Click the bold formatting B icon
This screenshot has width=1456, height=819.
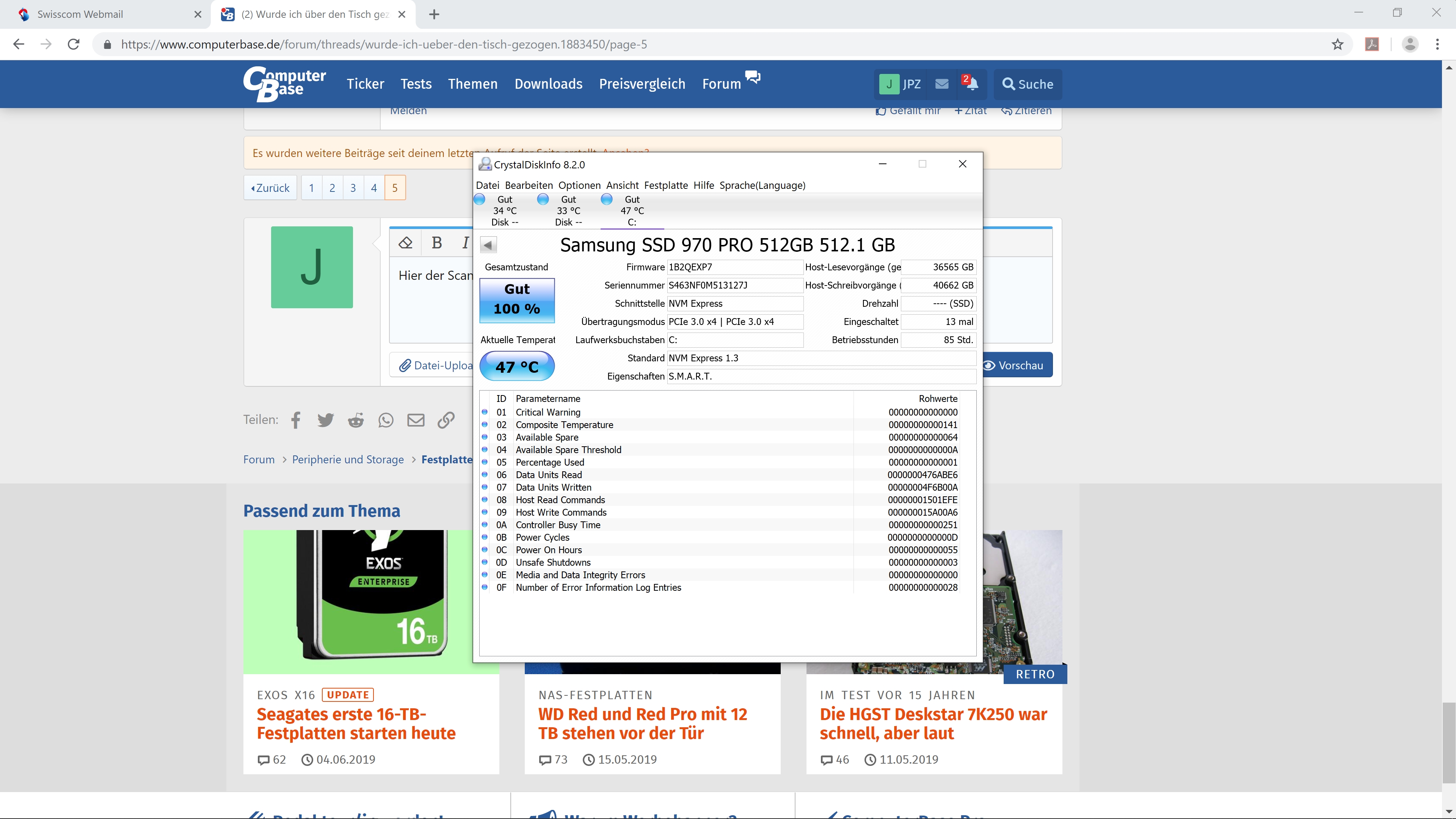pyautogui.click(x=436, y=243)
